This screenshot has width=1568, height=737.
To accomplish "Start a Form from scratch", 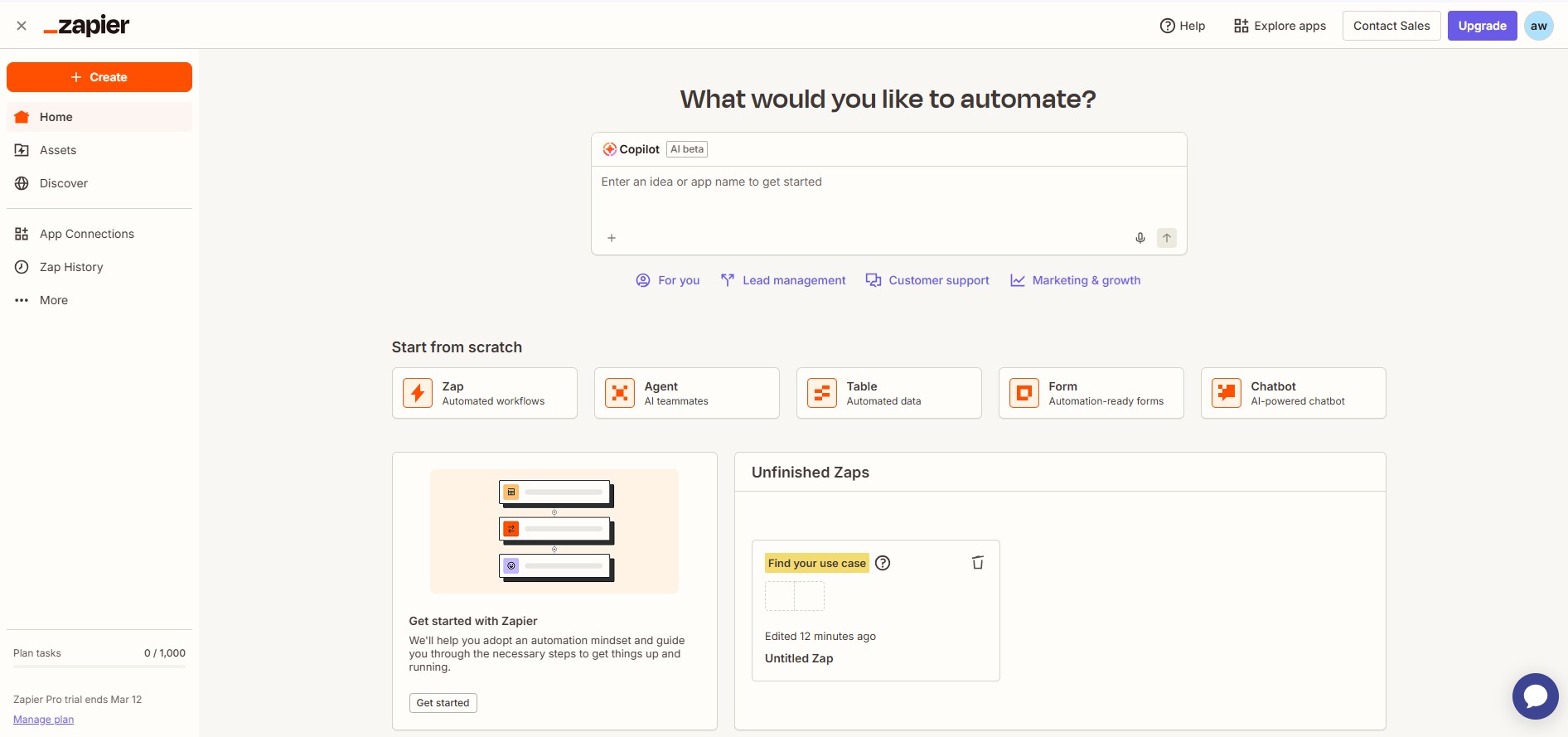I will (1091, 393).
